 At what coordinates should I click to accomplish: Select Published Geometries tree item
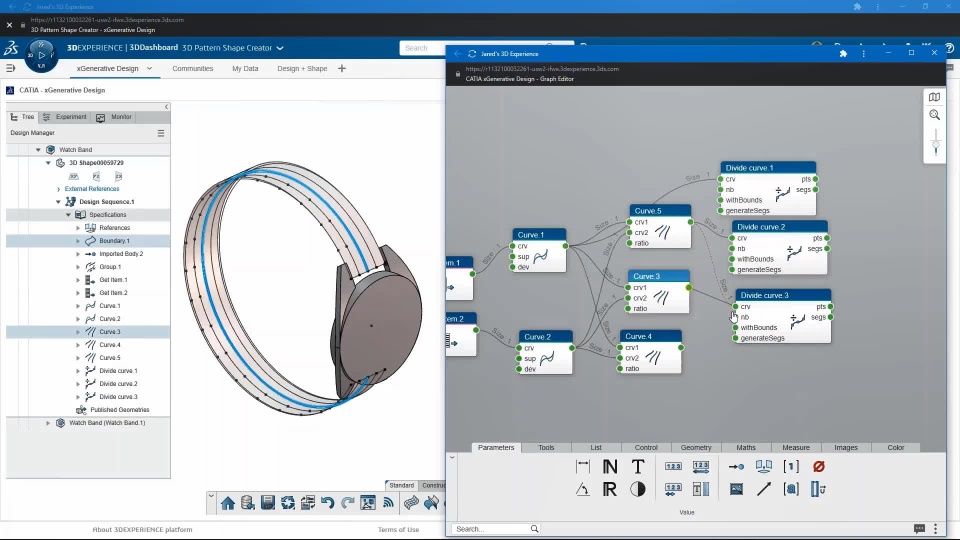(120, 410)
